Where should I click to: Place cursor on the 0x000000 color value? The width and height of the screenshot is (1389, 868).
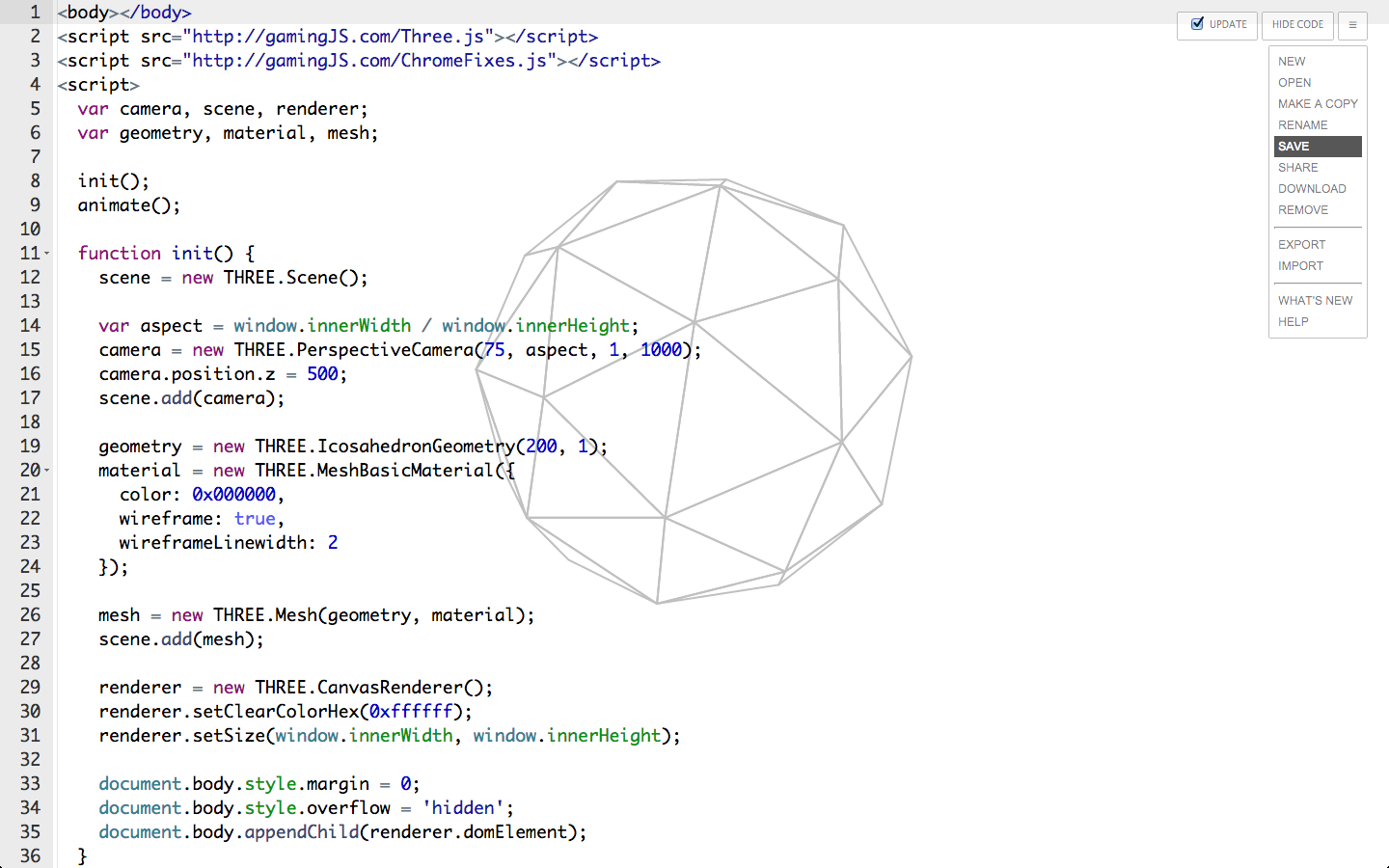coord(233,495)
